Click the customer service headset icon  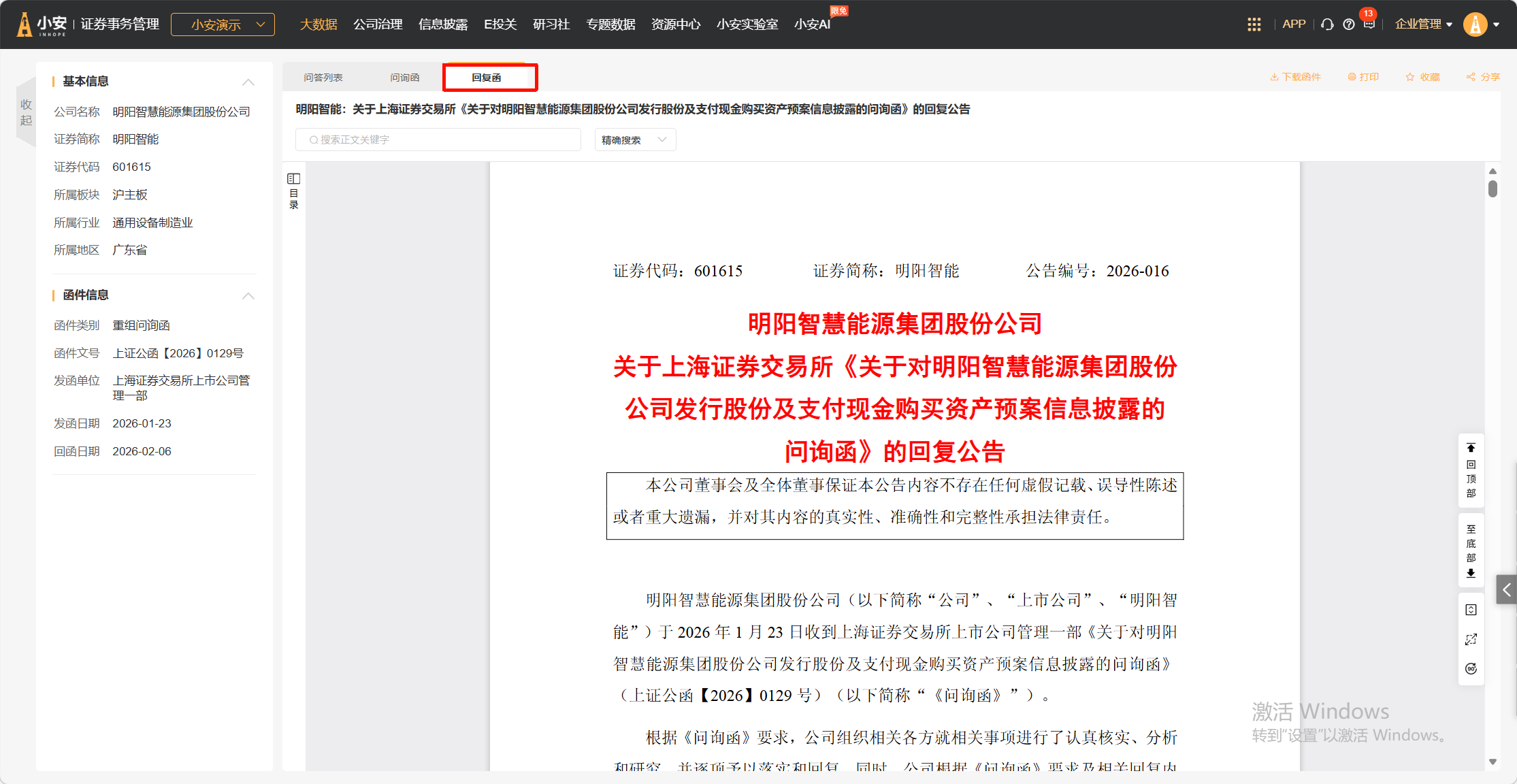[x=1327, y=24]
